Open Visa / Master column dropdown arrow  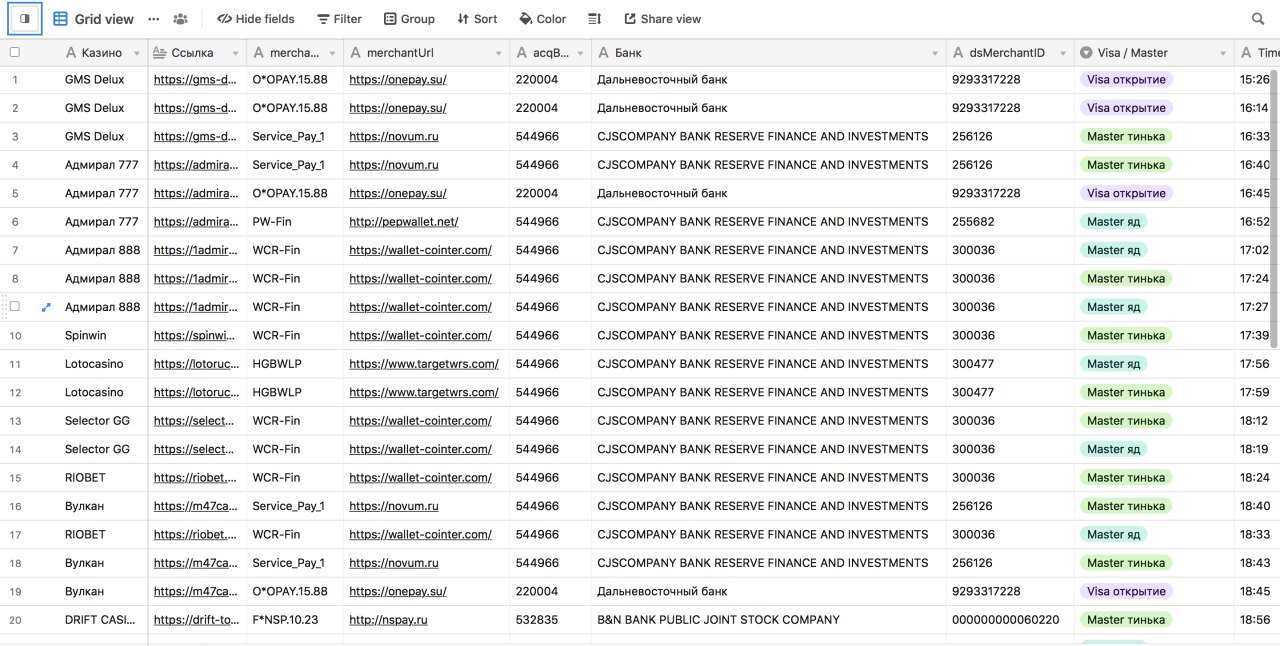click(1223, 53)
